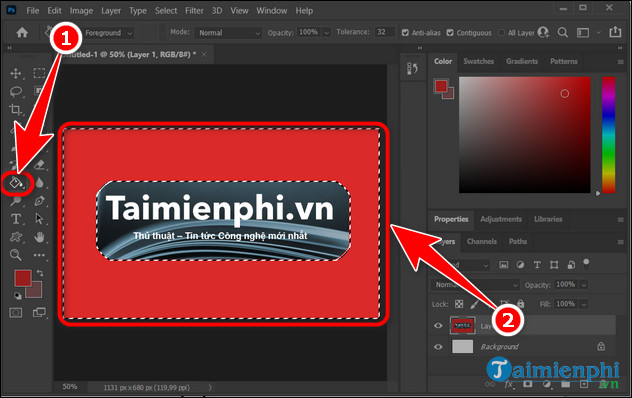Open the status bar info arrow
This screenshot has width=632, height=398.
[210, 387]
